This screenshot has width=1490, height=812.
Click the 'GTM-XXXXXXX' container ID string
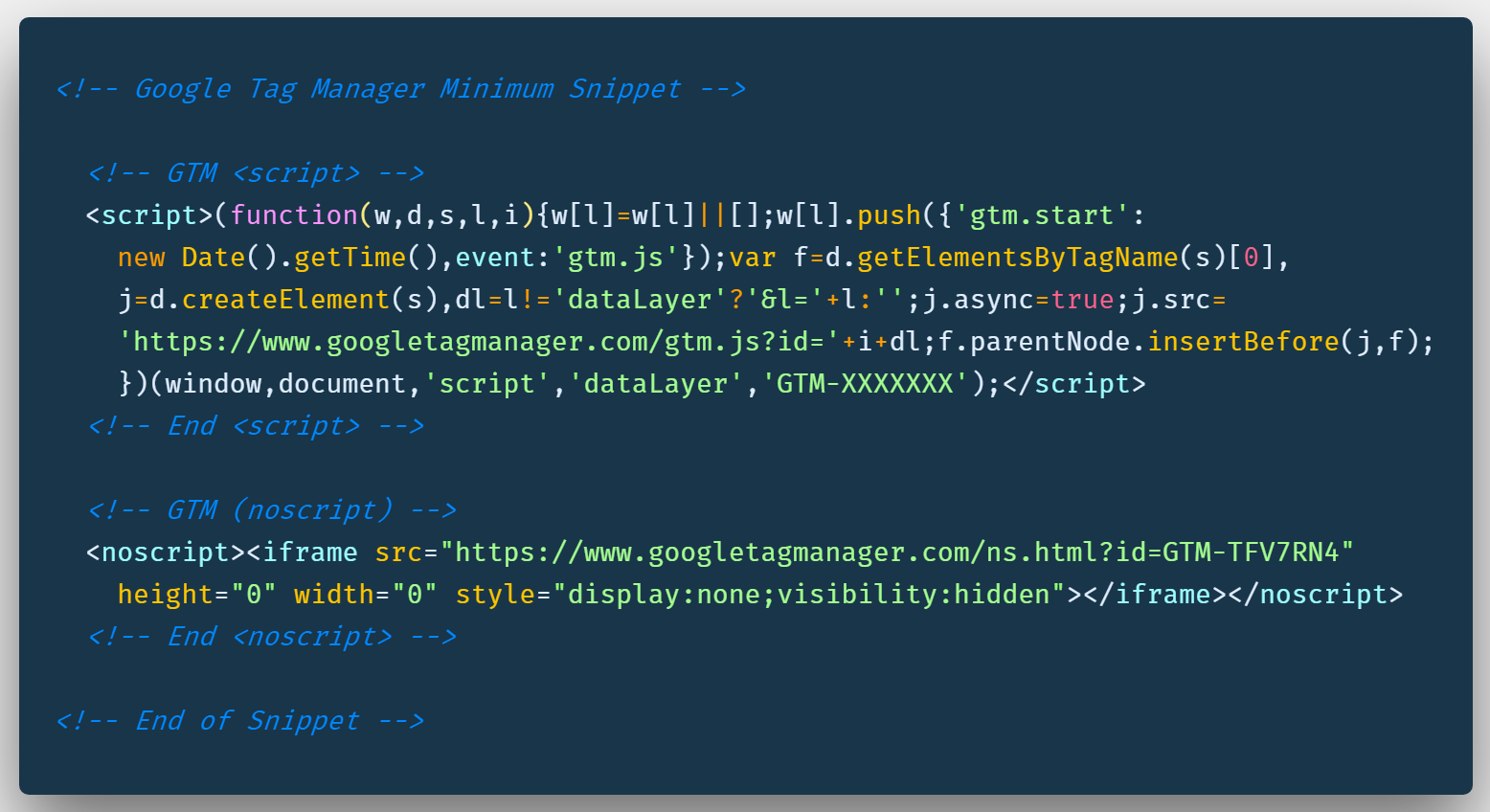866,384
